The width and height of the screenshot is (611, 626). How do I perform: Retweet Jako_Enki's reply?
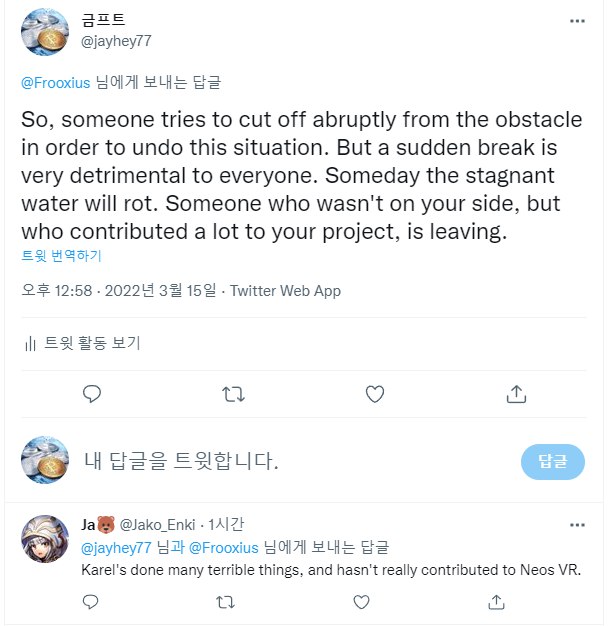click(226, 602)
